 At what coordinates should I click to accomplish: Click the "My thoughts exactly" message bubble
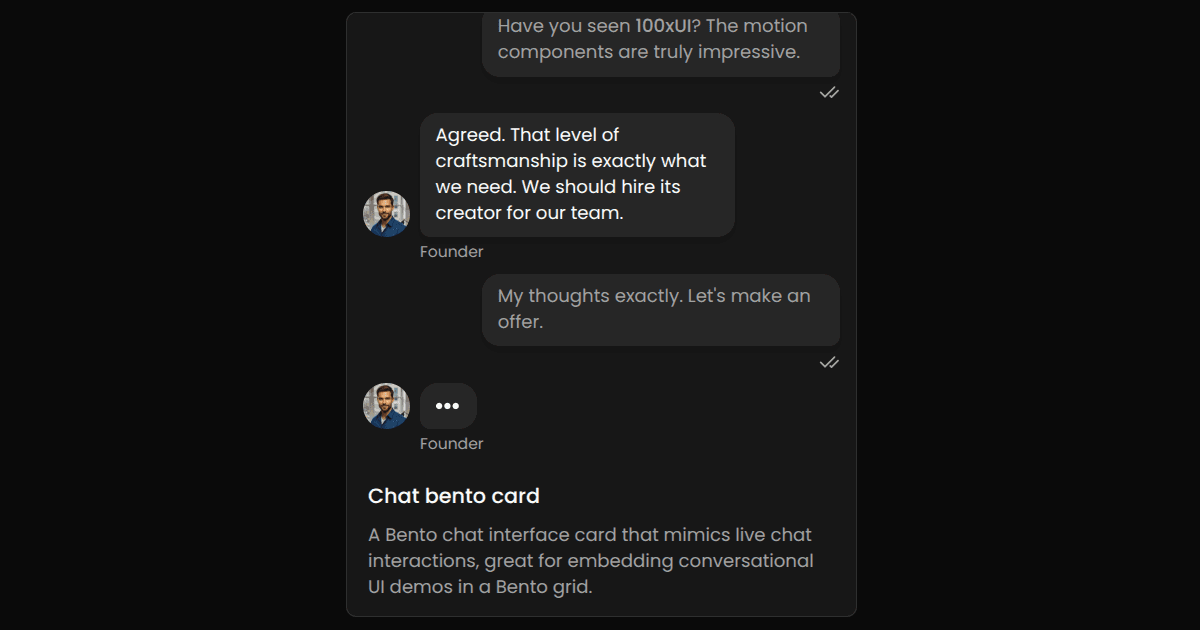coord(660,310)
